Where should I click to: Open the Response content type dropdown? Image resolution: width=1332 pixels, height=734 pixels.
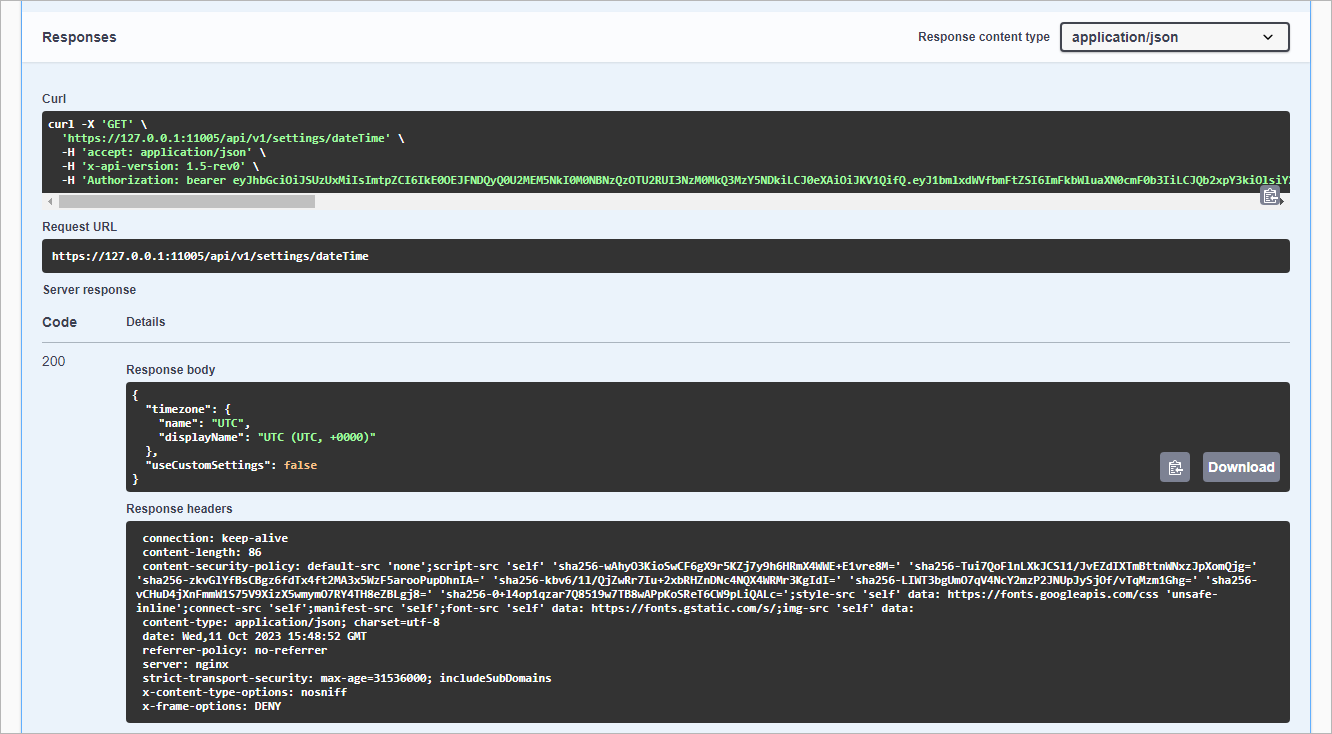point(1174,37)
